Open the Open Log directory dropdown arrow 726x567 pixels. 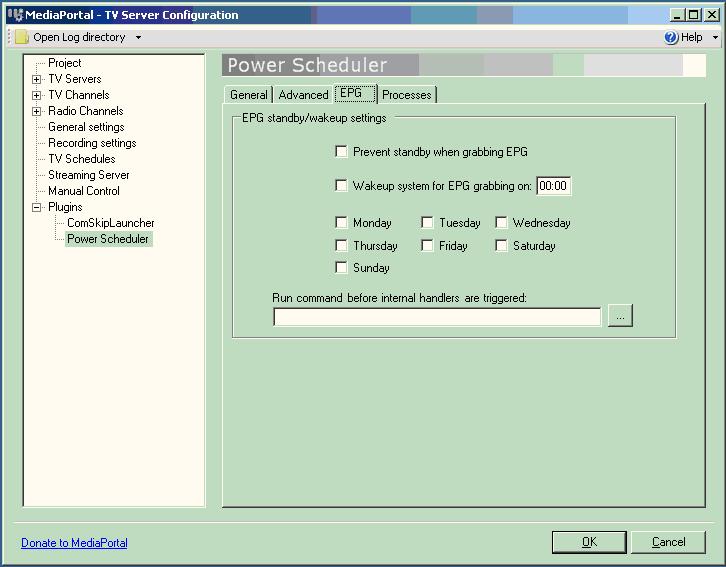tap(138, 37)
